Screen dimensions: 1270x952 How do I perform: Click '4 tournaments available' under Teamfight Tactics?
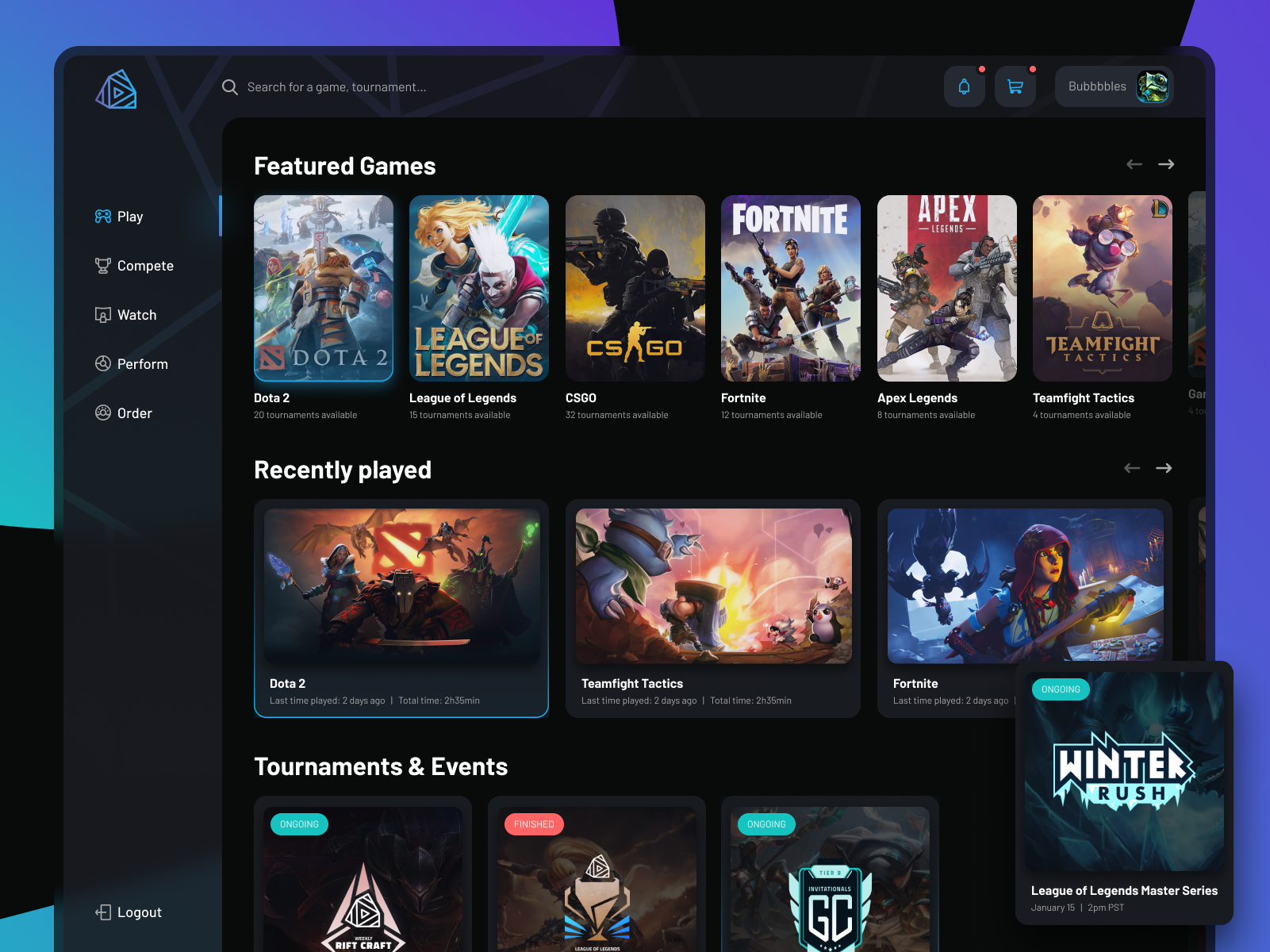[1082, 415]
